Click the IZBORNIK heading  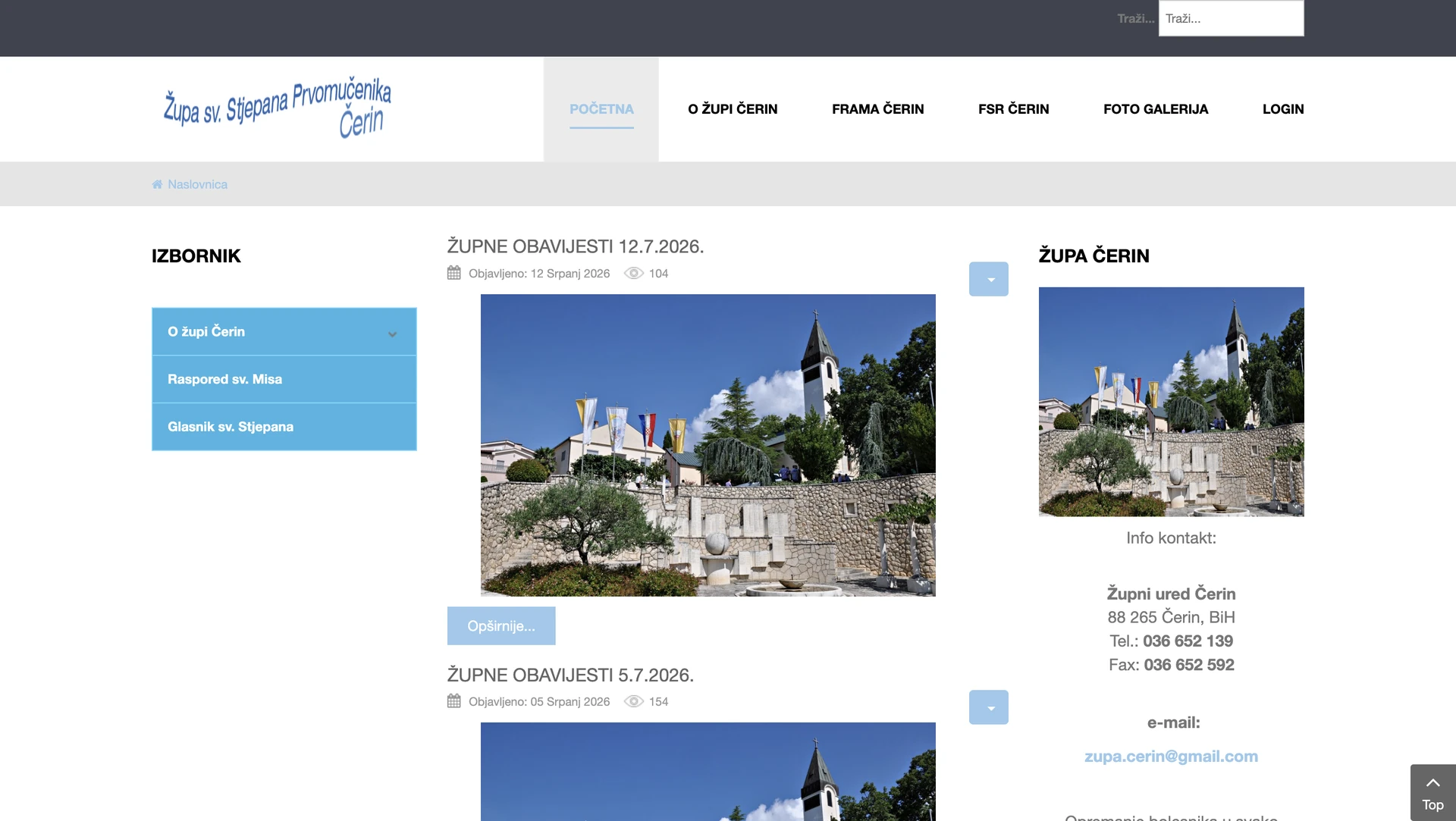pyautogui.click(x=196, y=255)
